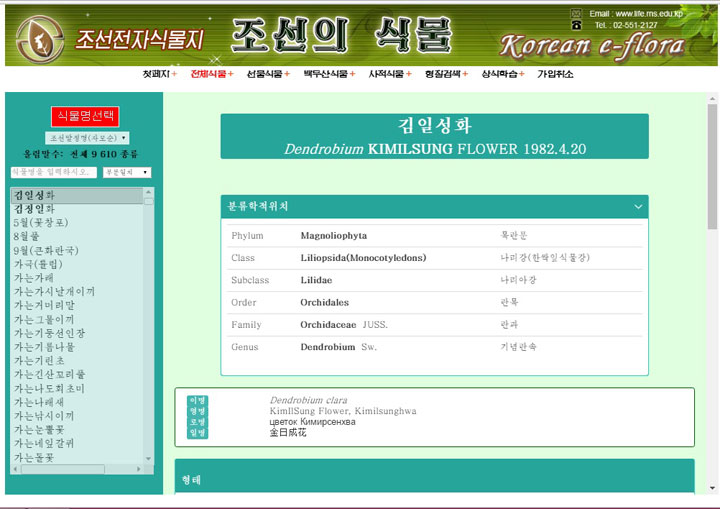Click main page scroll down arrow
720x509 pixels.
[712, 488]
